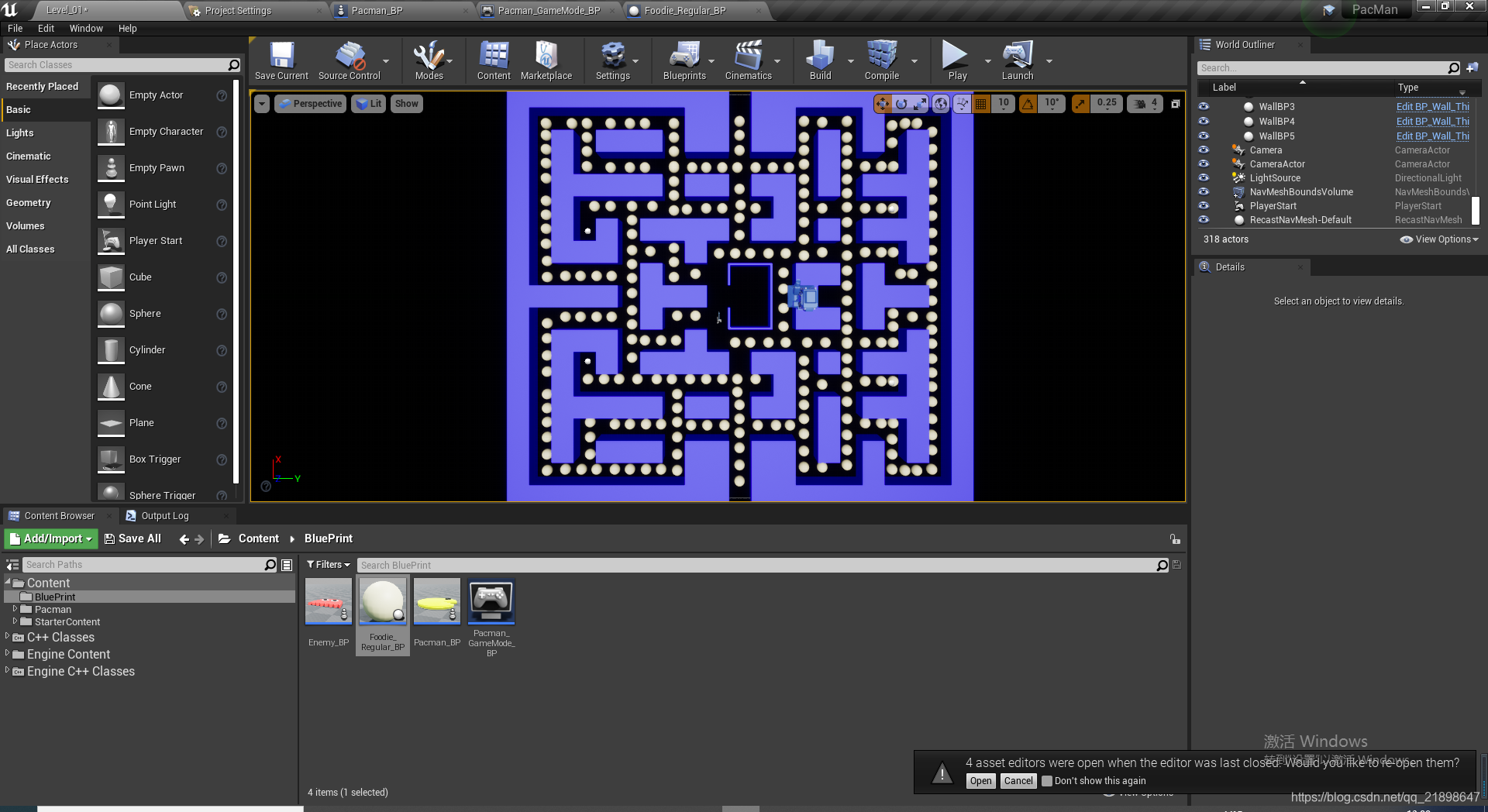Select the Foodie_Regular_BP asset thumbnail
Screen dimensions: 1488x812
tap(383, 601)
